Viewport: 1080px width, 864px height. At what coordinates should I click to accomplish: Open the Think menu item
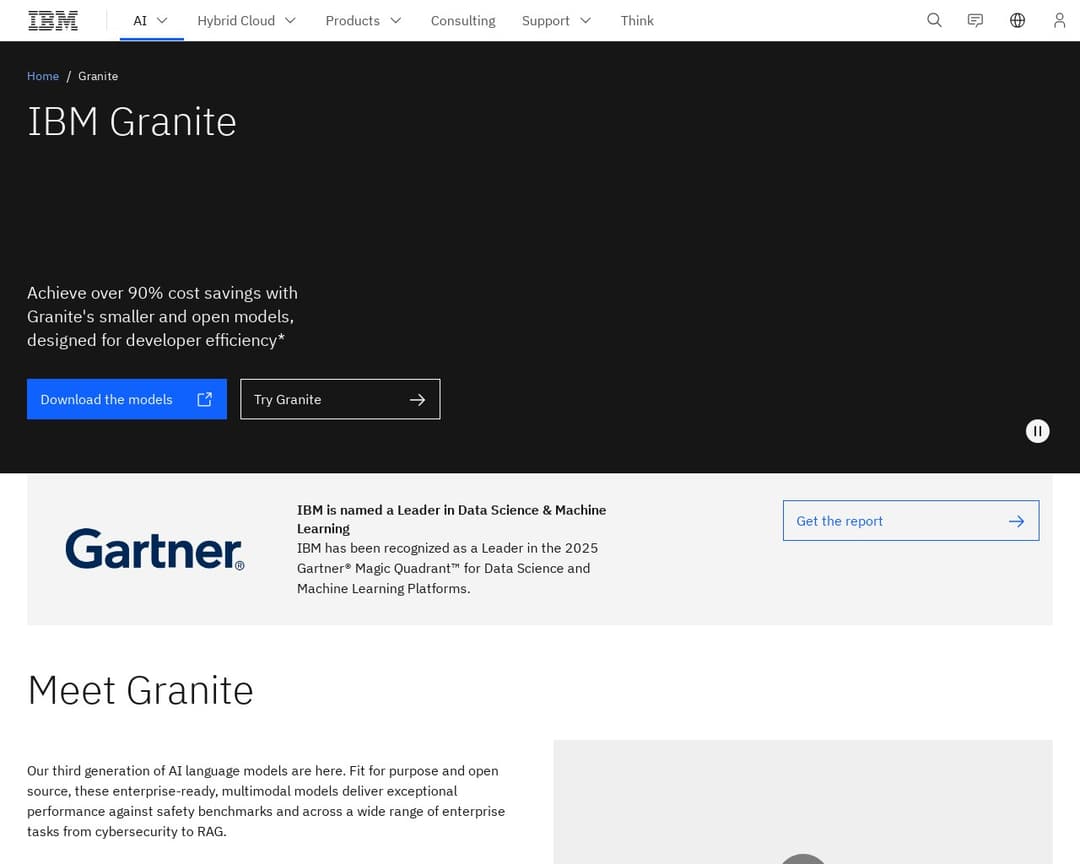637,21
